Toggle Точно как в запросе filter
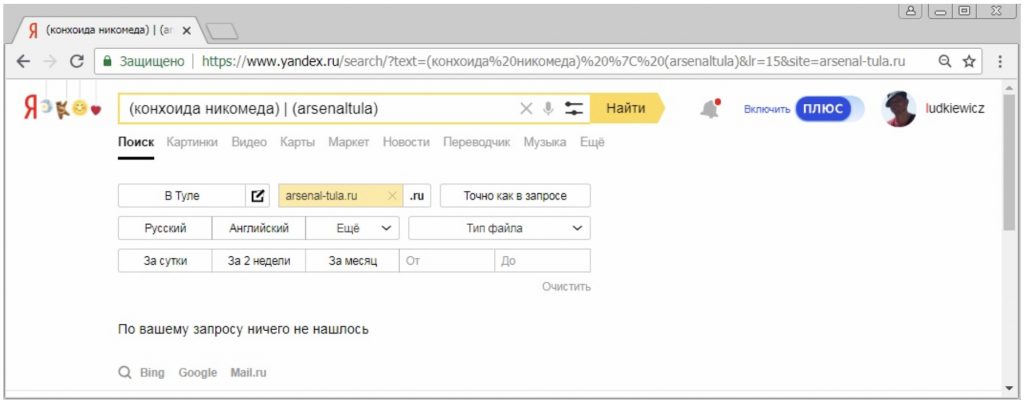Viewport: 1024px width, 404px height. tap(515, 195)
